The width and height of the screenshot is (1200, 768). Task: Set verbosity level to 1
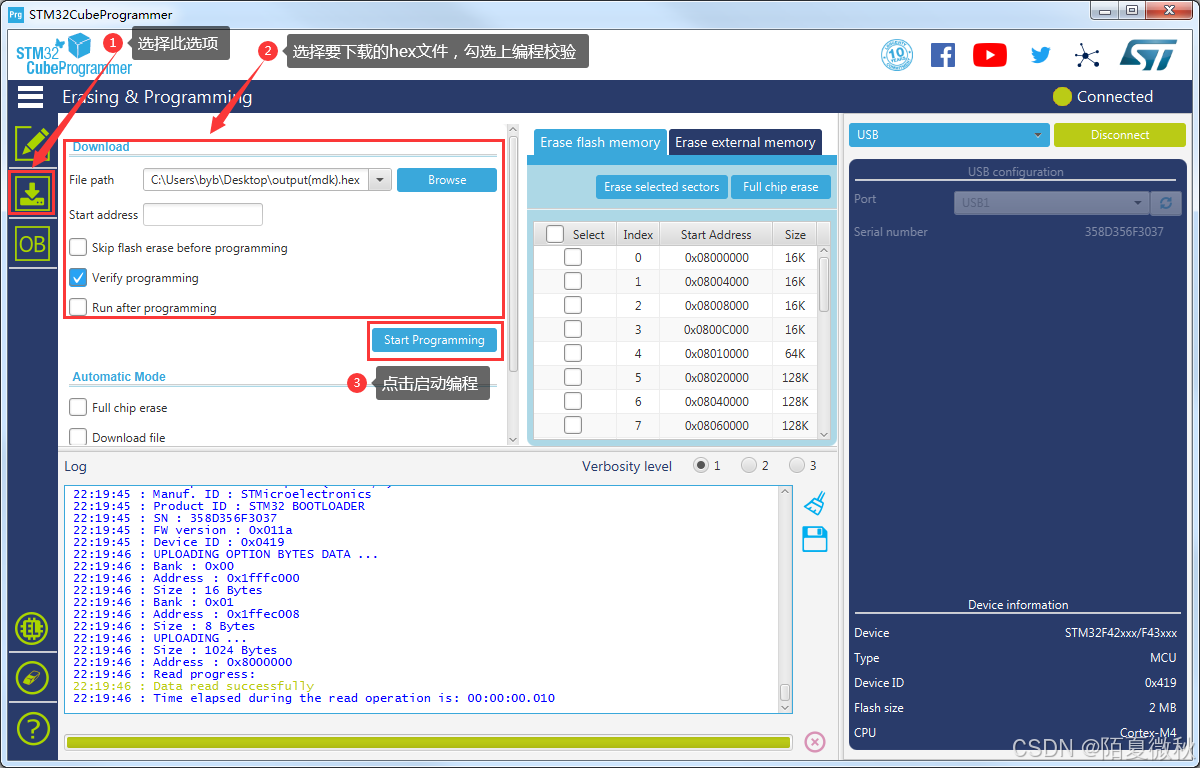tap(700, 465)
